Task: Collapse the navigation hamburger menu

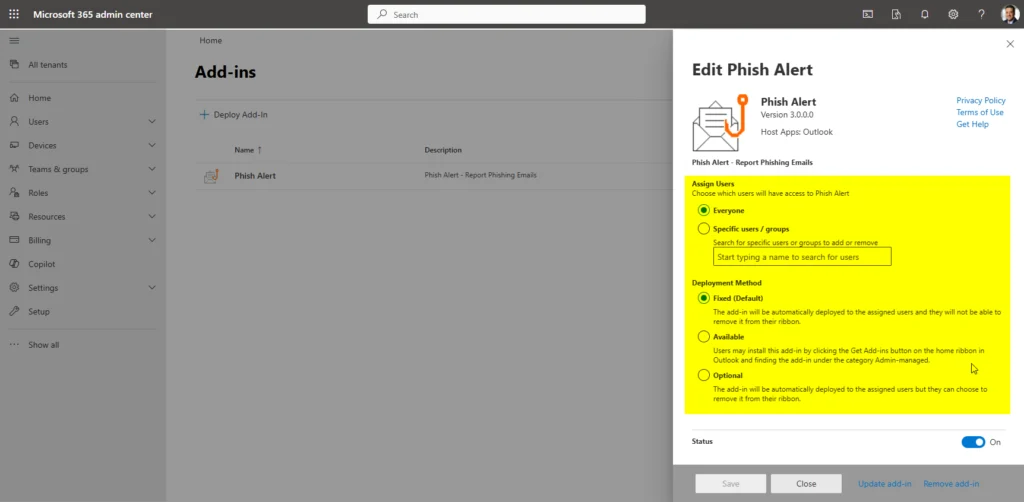Action: click(x=14, y=40)
